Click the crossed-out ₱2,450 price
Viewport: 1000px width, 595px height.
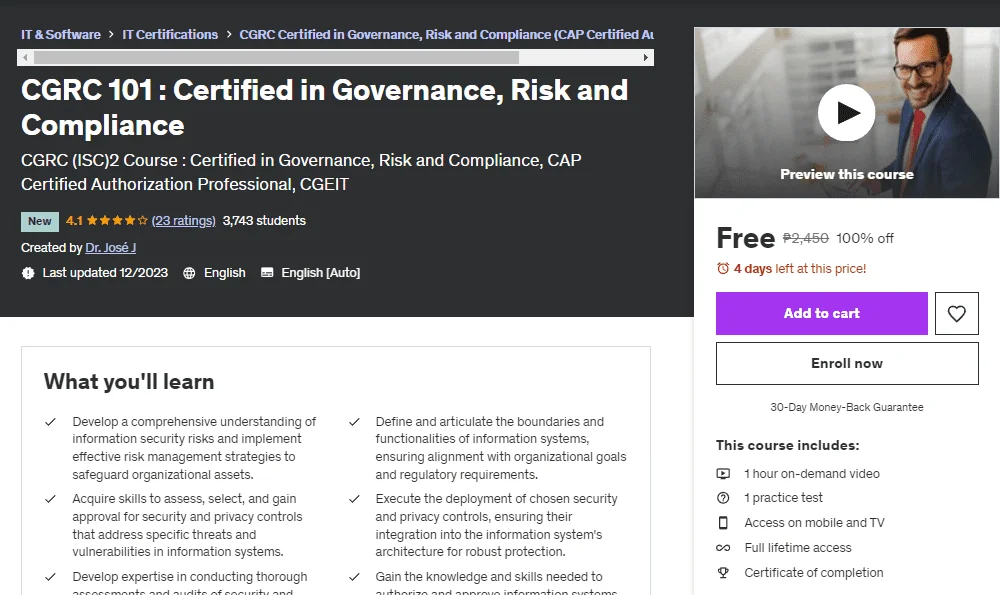coord(805,239)
